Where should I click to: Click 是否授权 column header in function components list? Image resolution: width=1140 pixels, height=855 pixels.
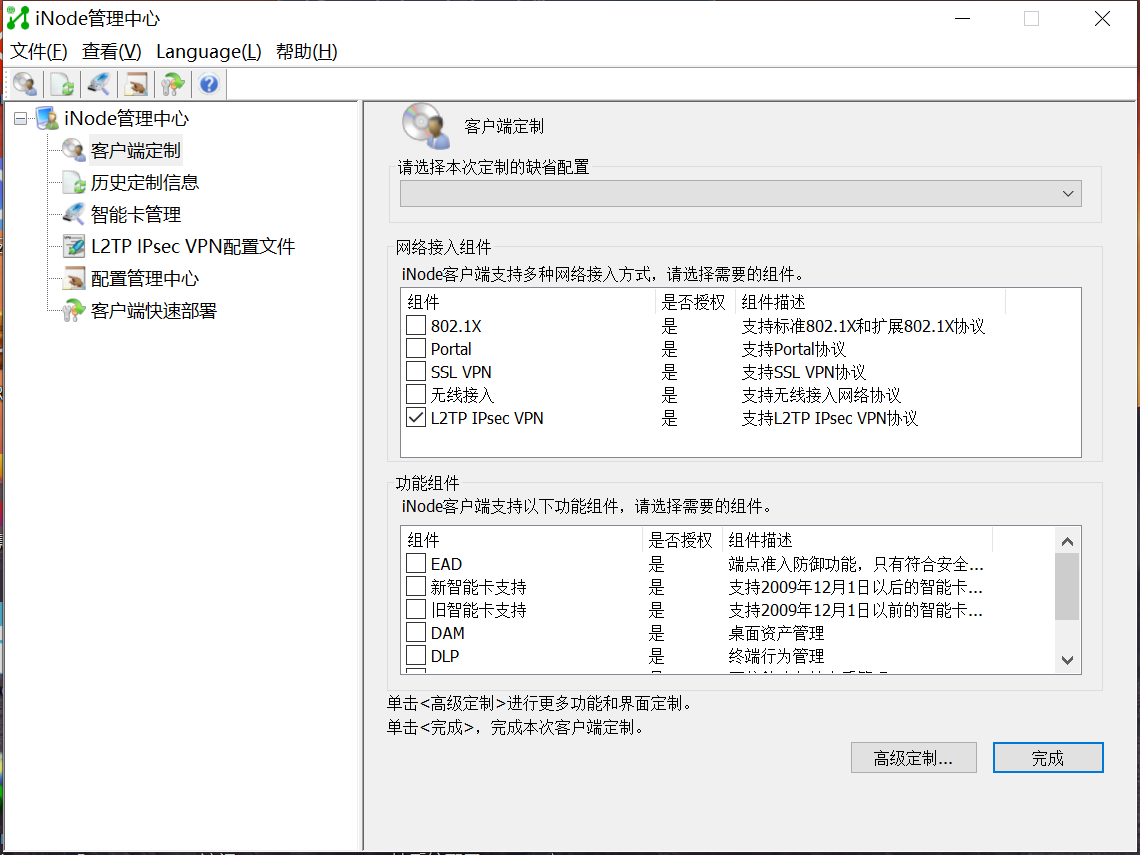tap(681, 540)
